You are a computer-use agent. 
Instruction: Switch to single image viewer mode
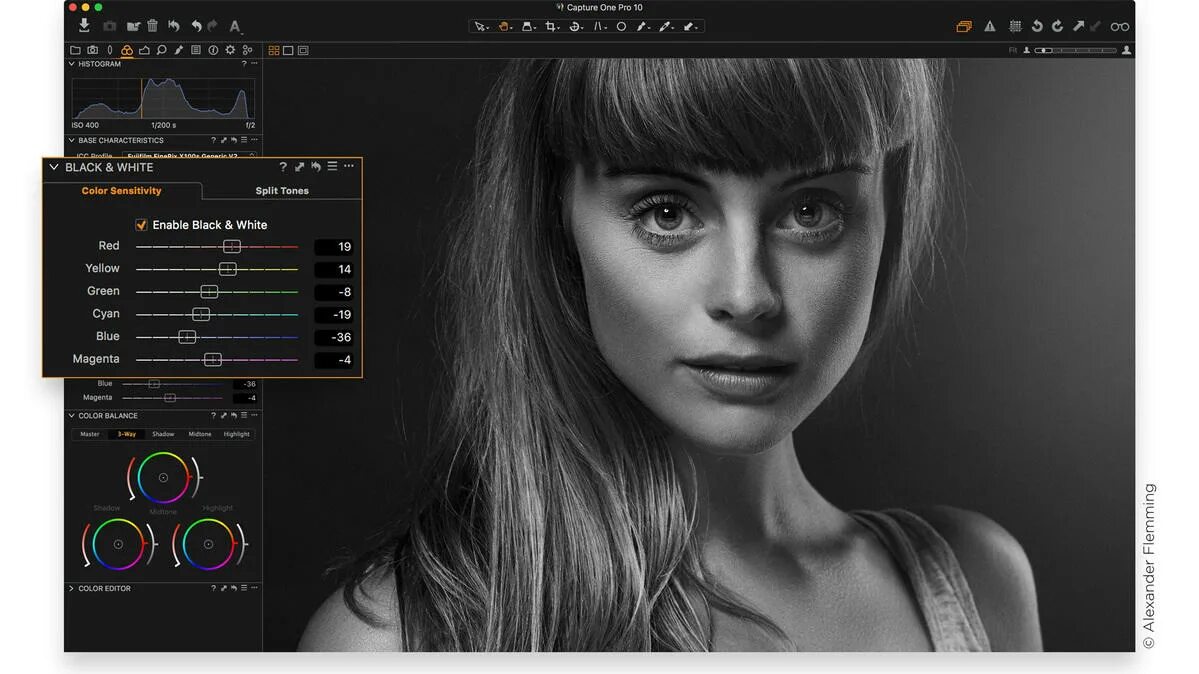[288, 50]
